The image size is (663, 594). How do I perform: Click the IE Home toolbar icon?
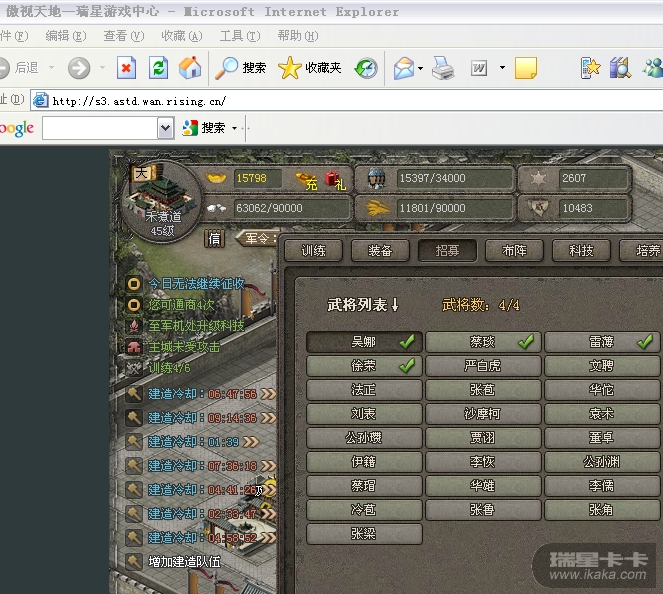[x=190, y=68]
